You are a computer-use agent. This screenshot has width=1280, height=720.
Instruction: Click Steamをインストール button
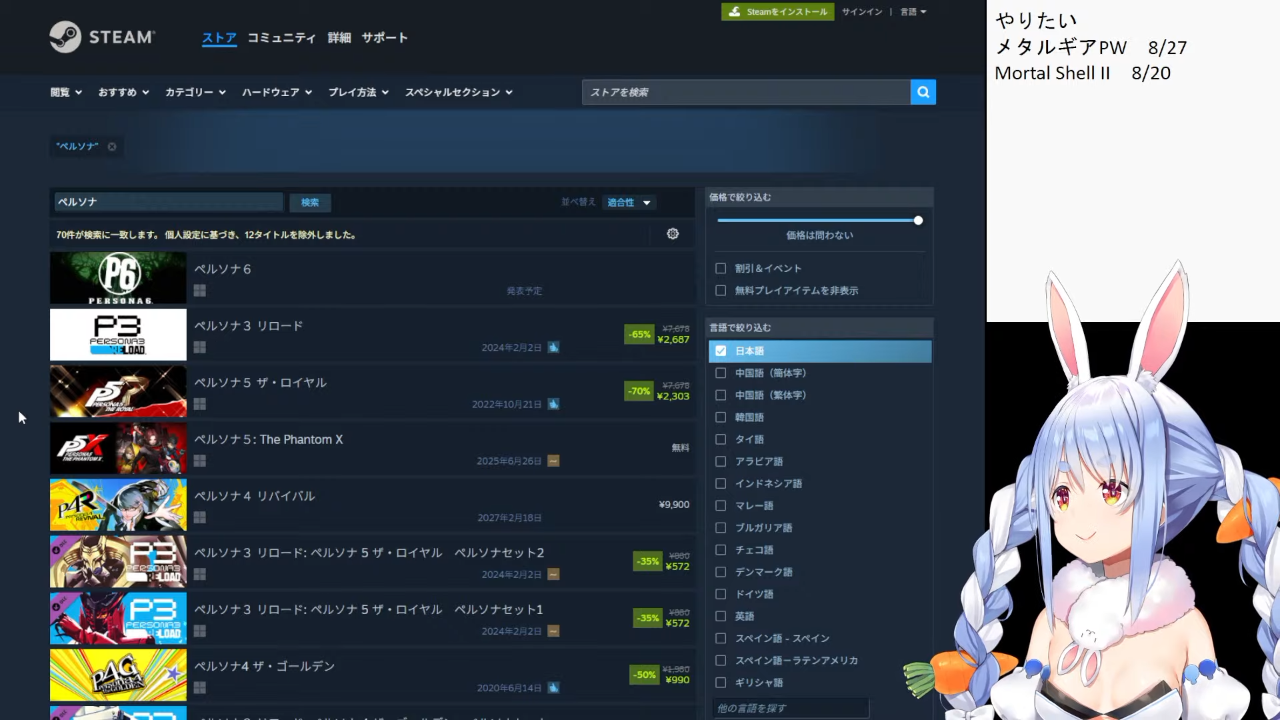[x=778, y=12]
